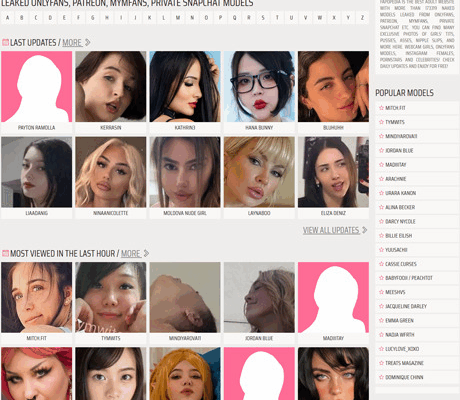The image size is (460, 400).
Task: Open the More link beside Last Updates
Action: [x=72, y=43]
